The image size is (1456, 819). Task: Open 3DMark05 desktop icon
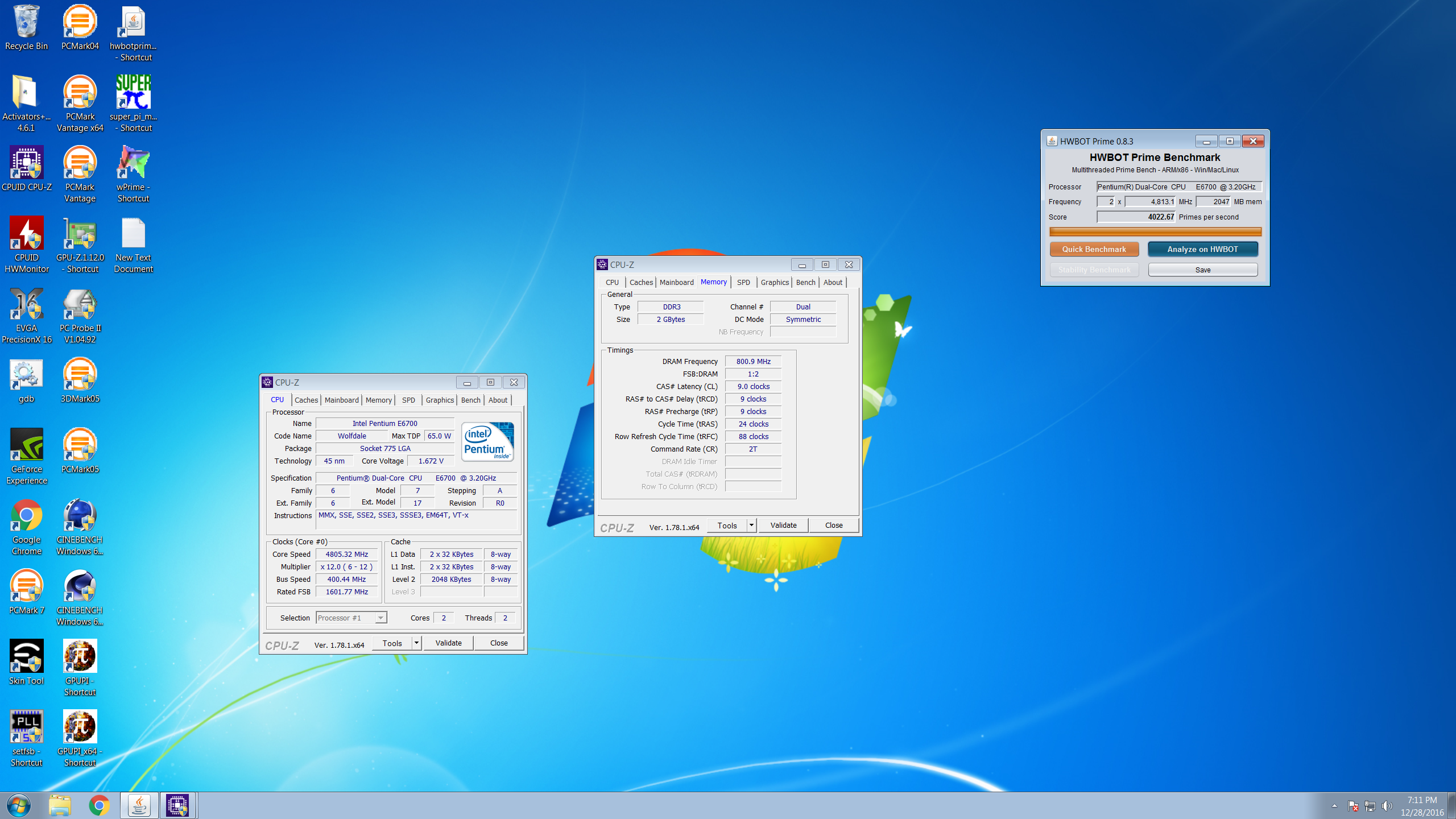pyautogui.click(x=80, y=380)
